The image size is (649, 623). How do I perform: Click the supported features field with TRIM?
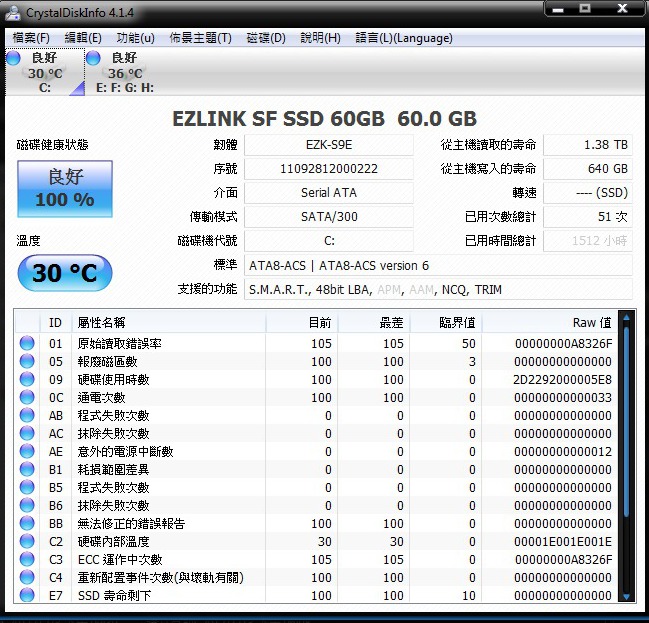[438, 289]
